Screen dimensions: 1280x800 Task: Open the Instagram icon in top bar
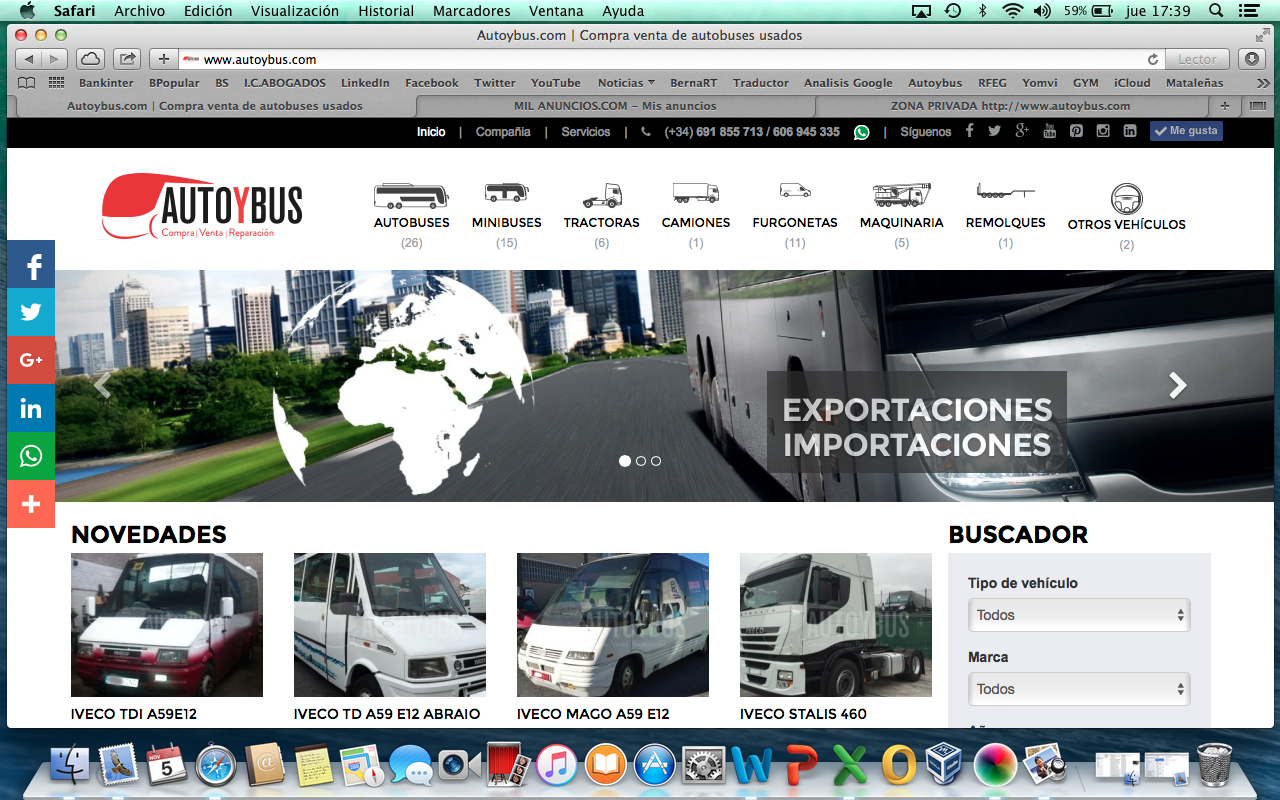click(1103, 131)
